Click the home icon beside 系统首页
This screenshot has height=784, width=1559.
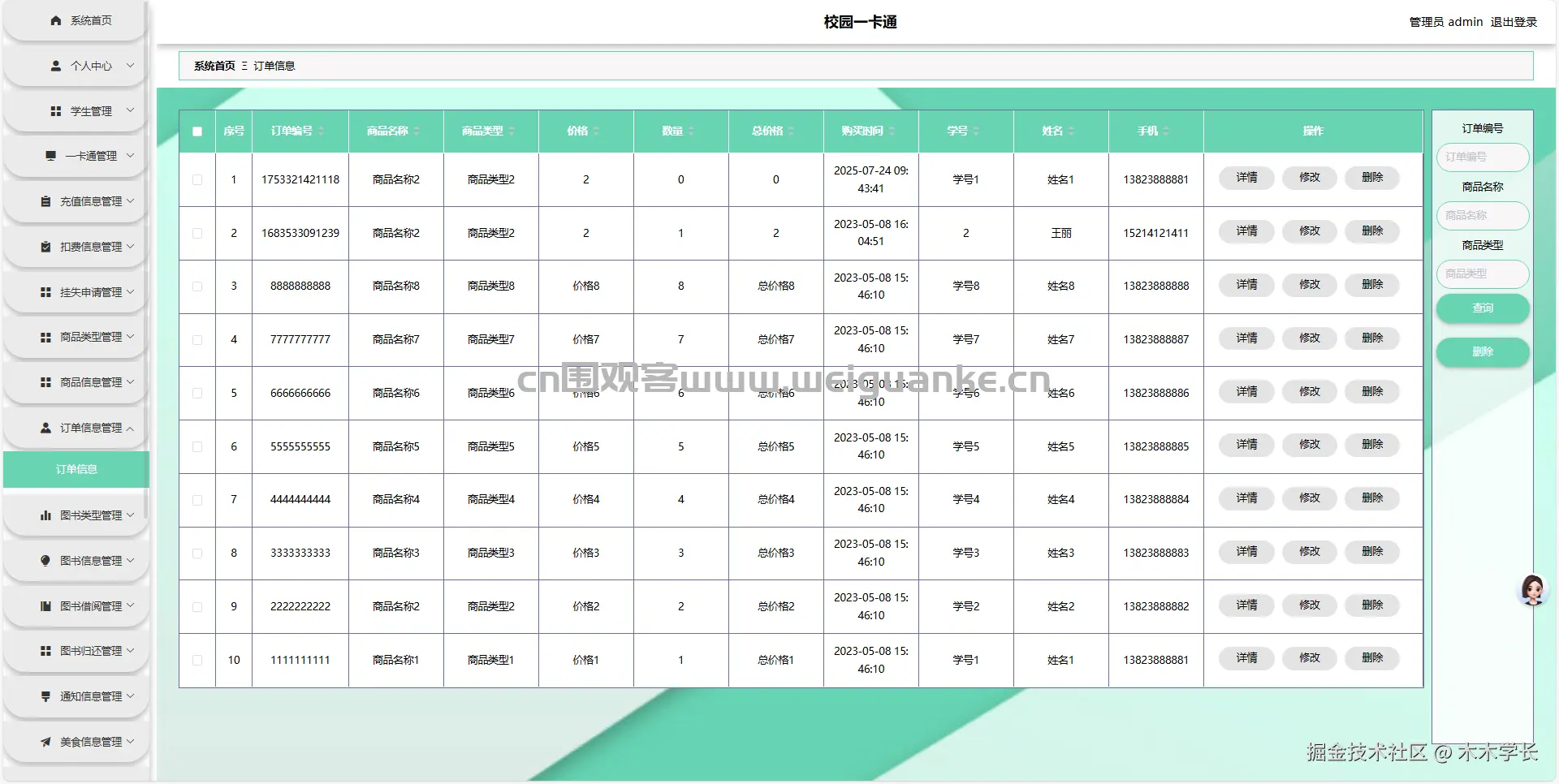click(x=55, y=20)
